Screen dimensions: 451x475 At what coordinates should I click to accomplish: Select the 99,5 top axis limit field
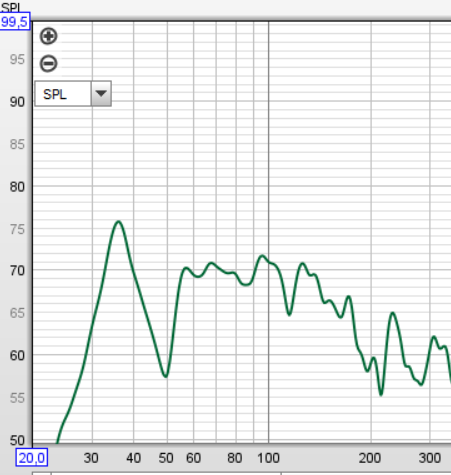15,22
